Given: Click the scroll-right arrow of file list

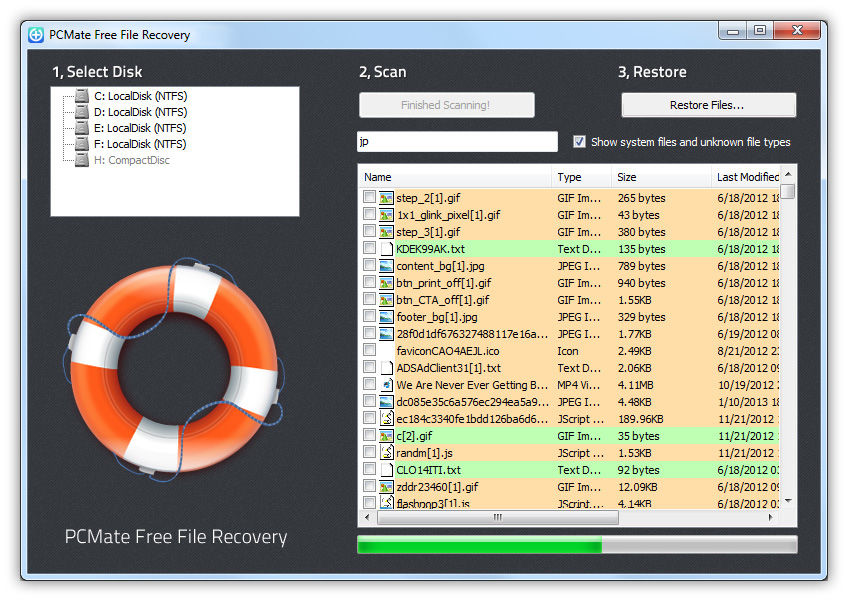Looking at the screenshot, I should pyautogui.click(x=771, y=518).
